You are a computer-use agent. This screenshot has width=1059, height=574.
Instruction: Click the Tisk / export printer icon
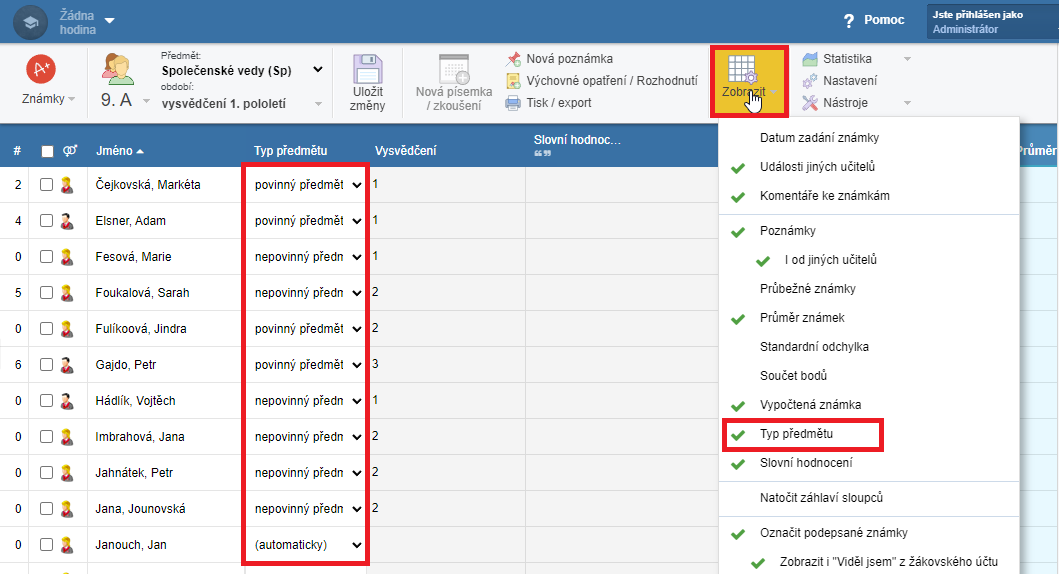click(x=513, y=103)
